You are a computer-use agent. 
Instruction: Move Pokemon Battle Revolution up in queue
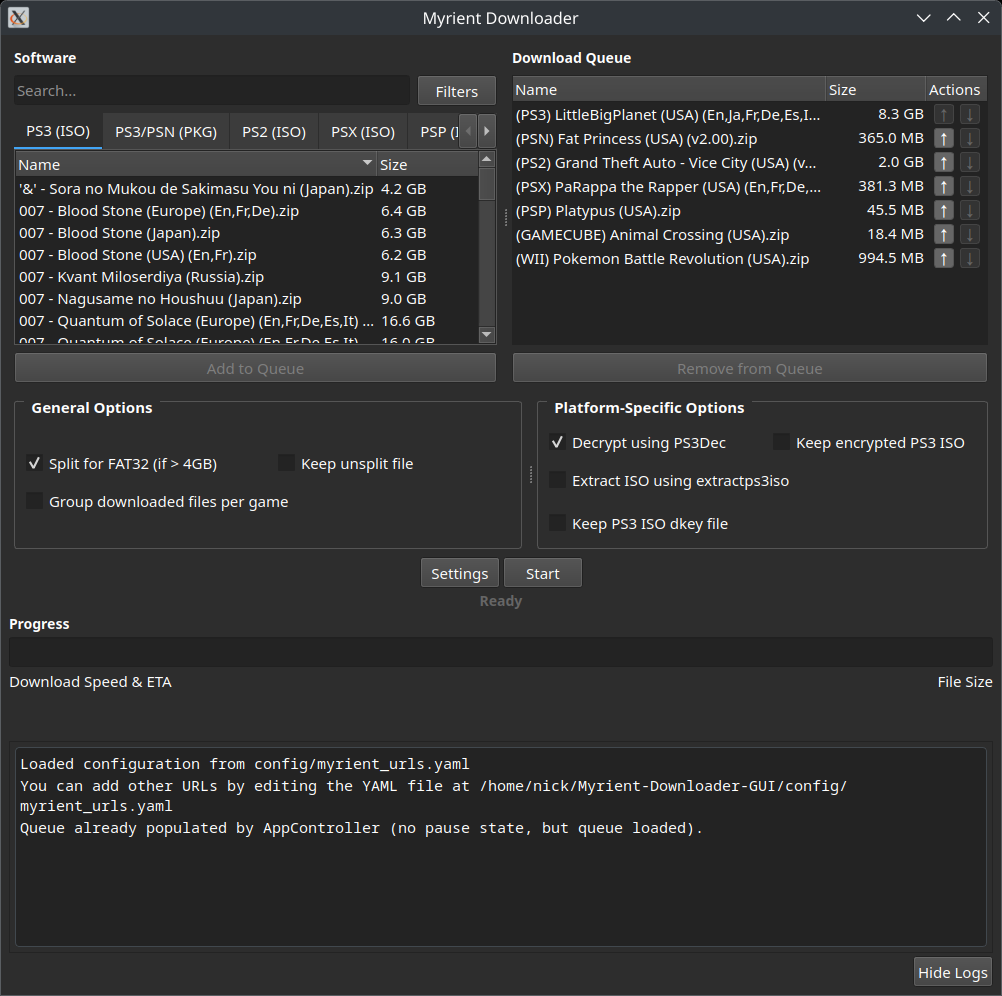tap(943, 258)
